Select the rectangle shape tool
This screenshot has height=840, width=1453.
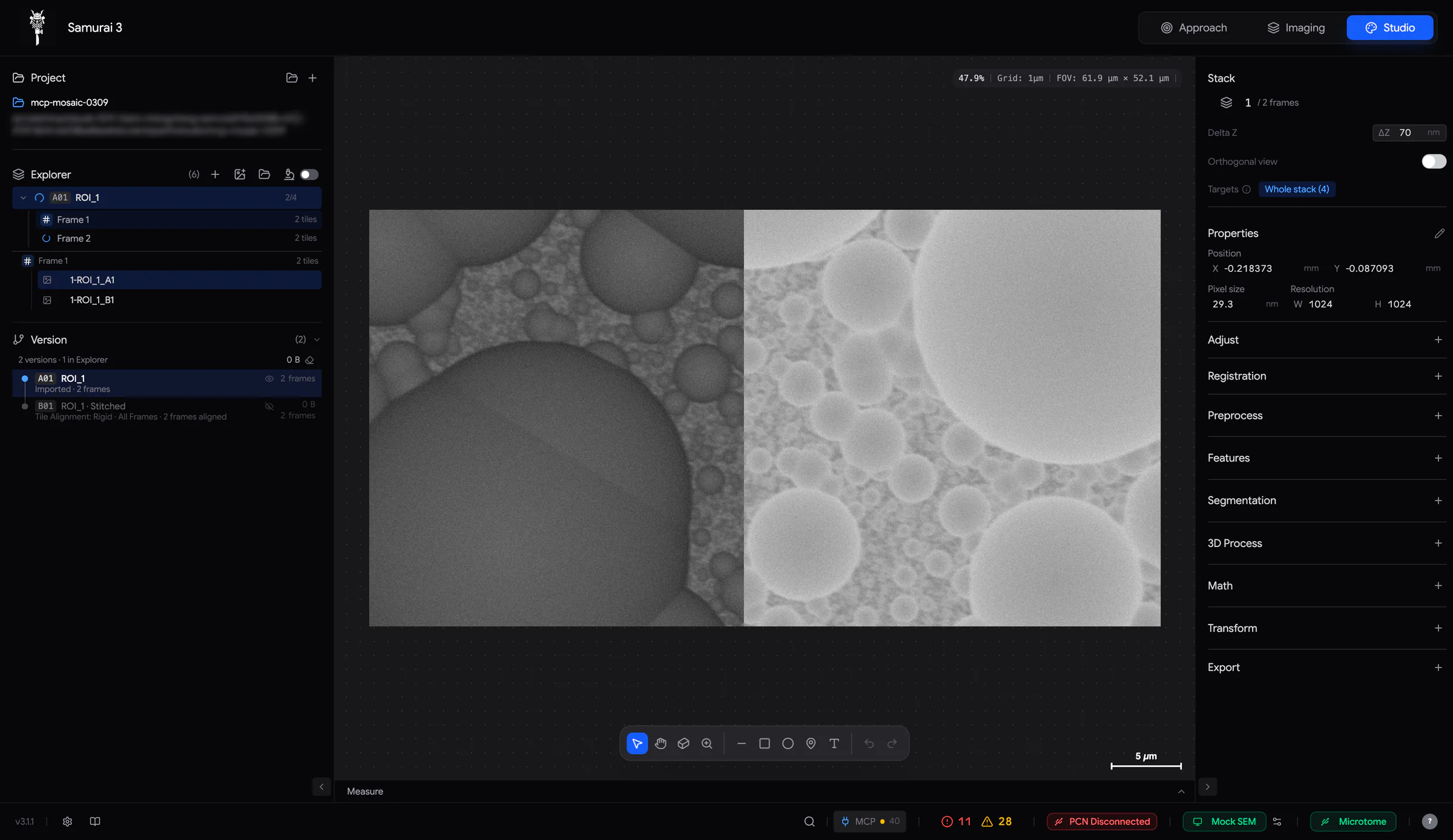tap(765, 743)
